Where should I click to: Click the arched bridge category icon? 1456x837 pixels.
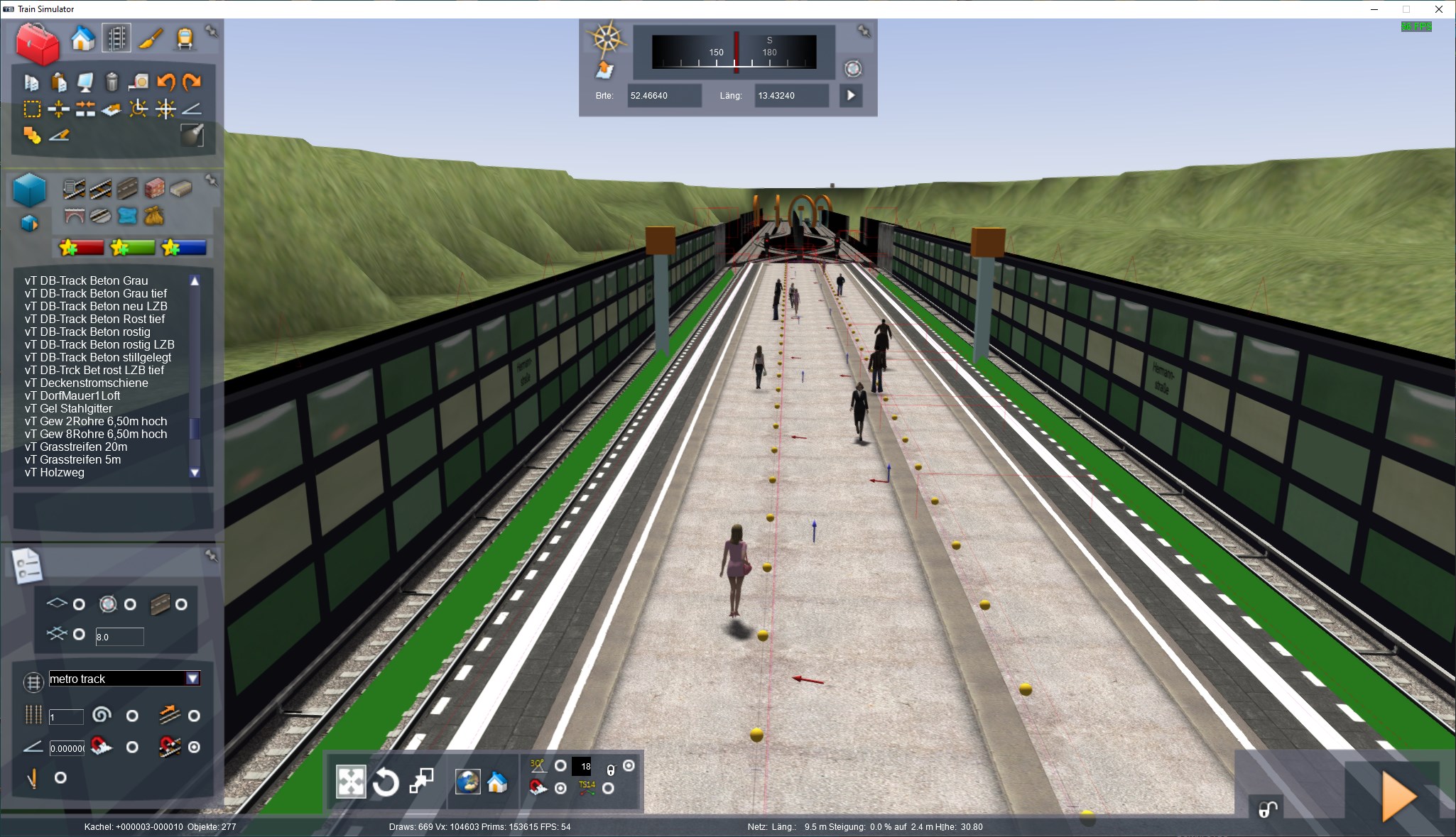[74, 216]
